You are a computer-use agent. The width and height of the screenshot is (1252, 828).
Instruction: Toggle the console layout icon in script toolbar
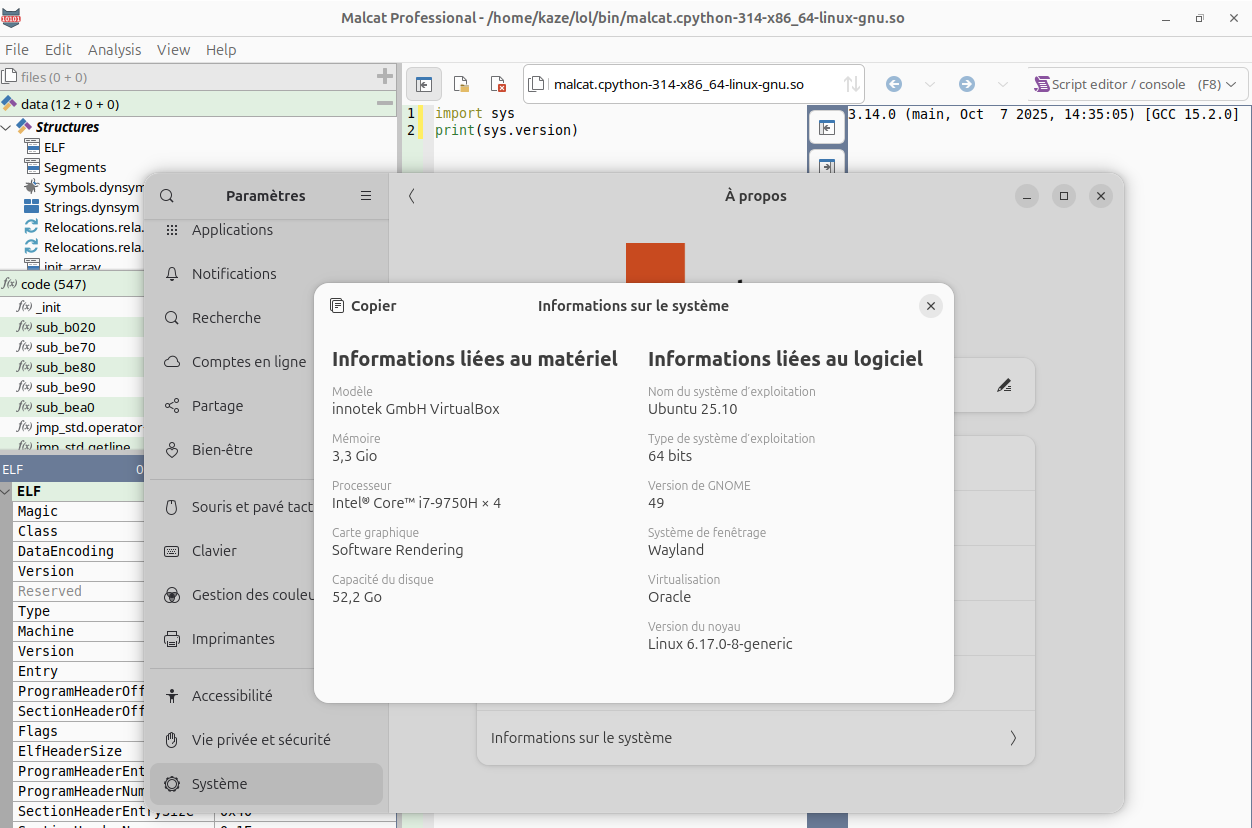coord(424,84)
